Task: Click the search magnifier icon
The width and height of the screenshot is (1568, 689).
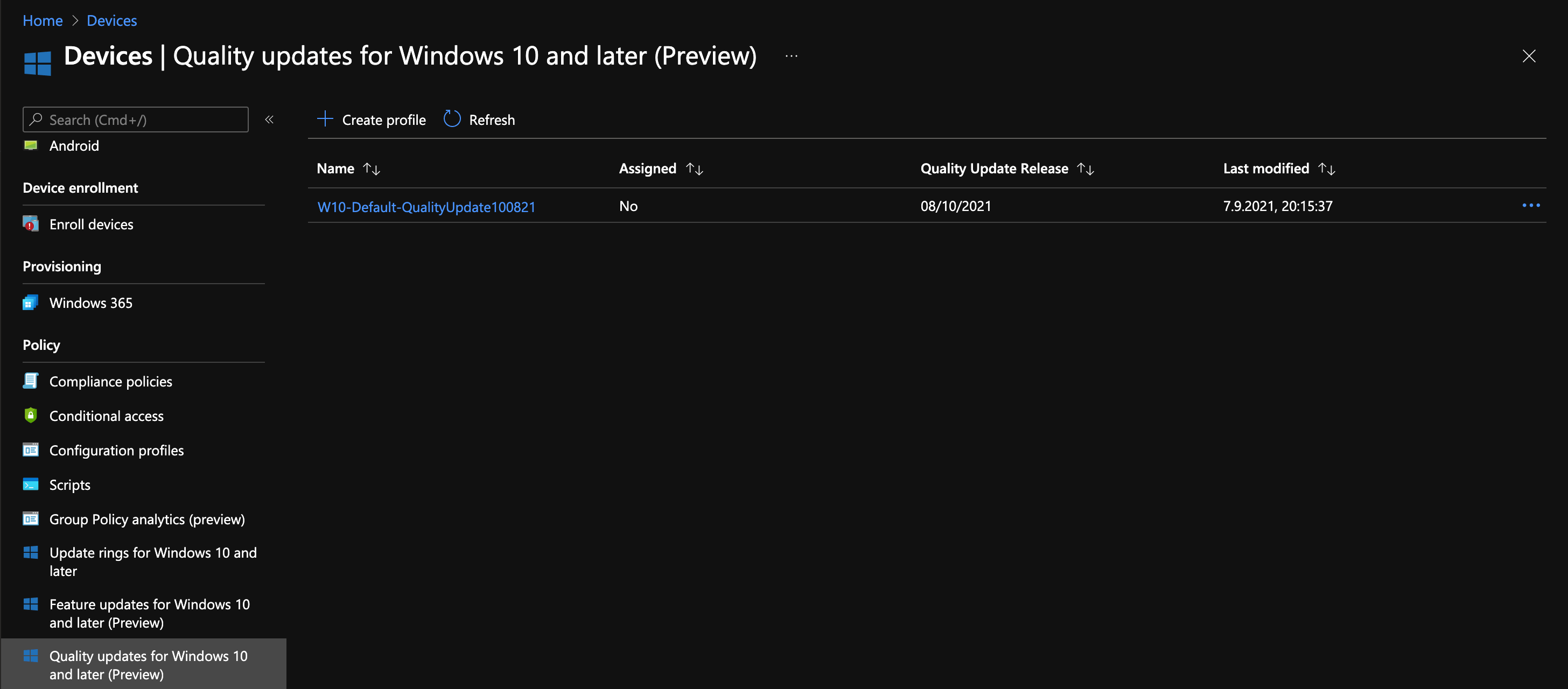Action: [x=37, y=119]
